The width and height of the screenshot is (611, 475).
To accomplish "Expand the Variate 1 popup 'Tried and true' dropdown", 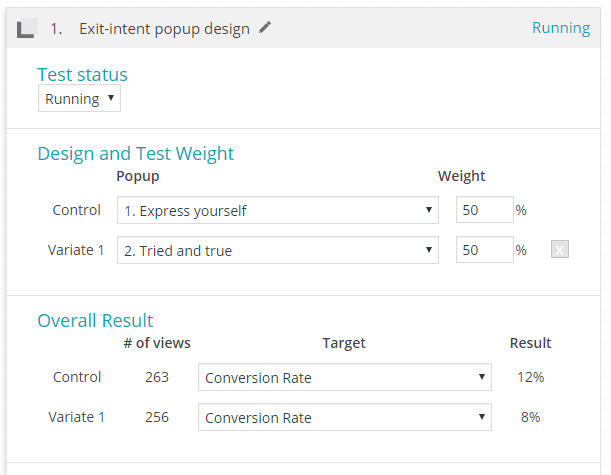I will pyautogui.click(x=277, y=251).
